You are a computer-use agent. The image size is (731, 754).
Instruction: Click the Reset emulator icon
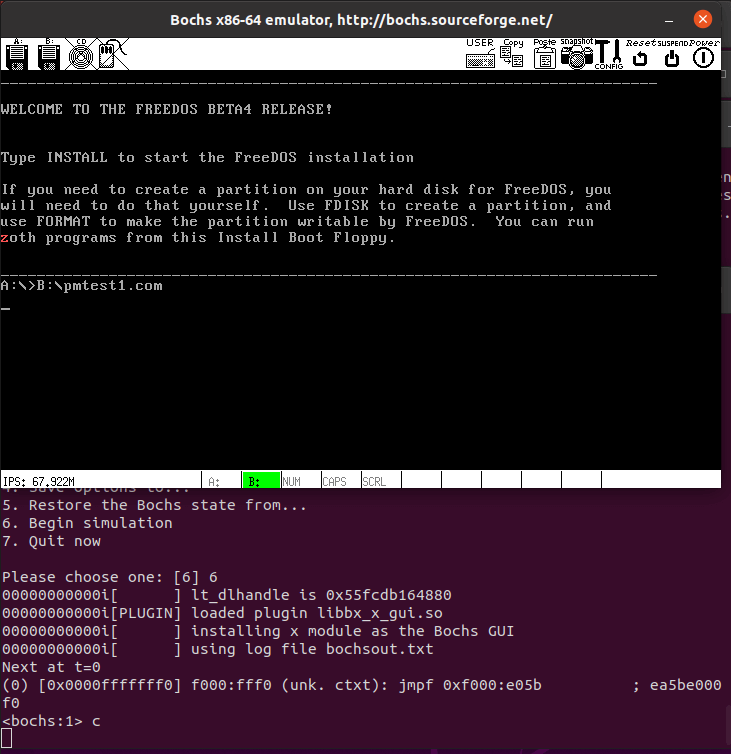tap(641, 54)
